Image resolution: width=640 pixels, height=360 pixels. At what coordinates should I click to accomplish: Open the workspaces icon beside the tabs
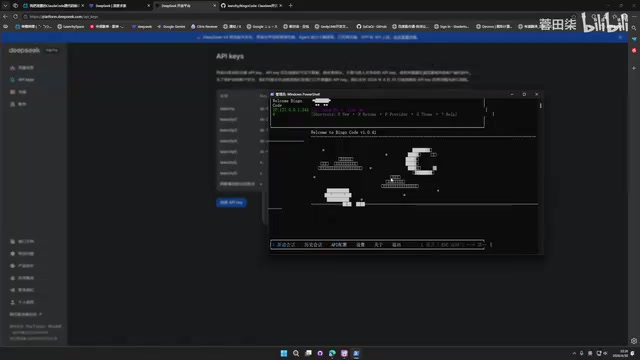point(16,6)
